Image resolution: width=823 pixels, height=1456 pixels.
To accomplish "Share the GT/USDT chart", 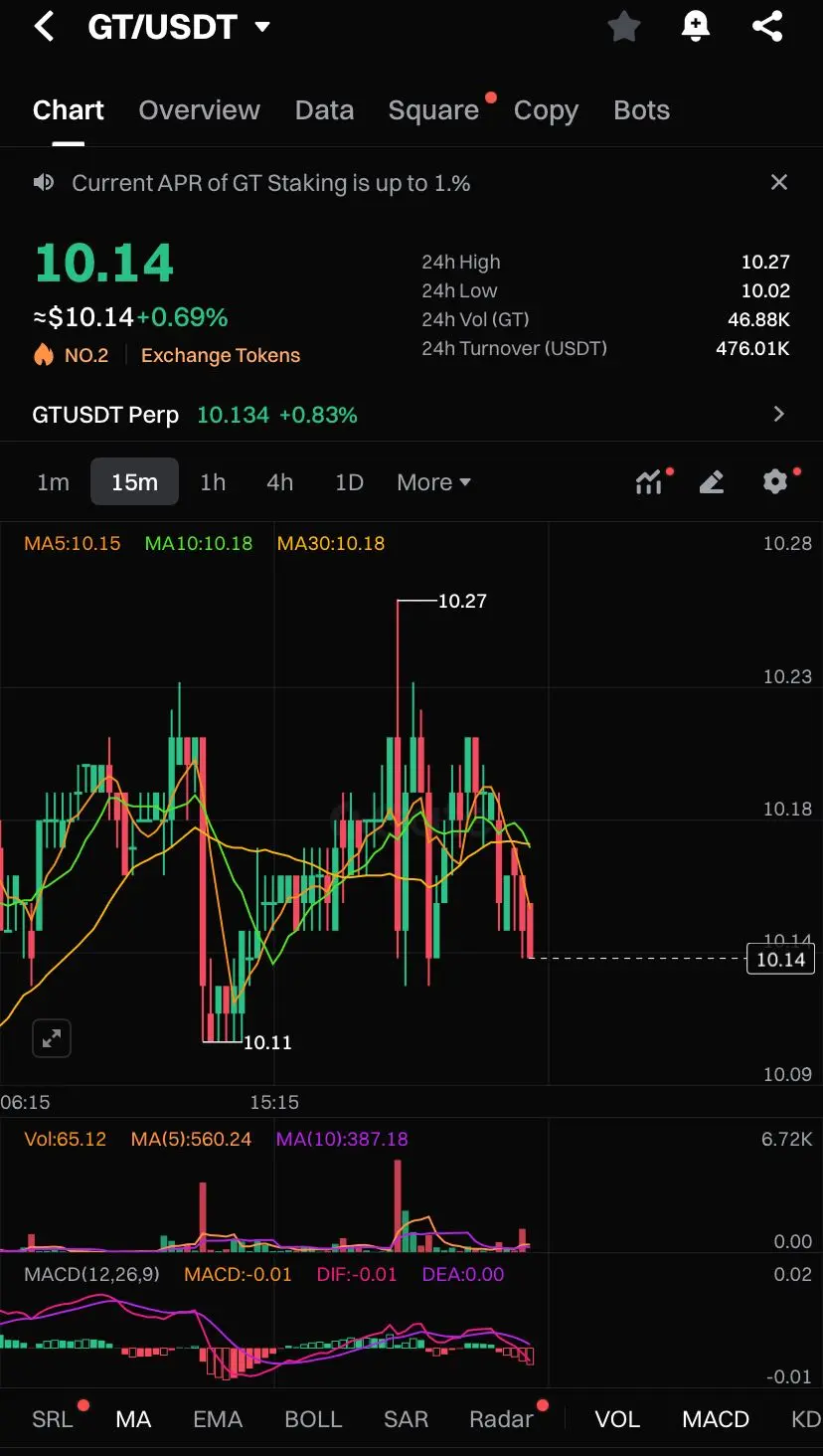I will [x=767, y=27].
